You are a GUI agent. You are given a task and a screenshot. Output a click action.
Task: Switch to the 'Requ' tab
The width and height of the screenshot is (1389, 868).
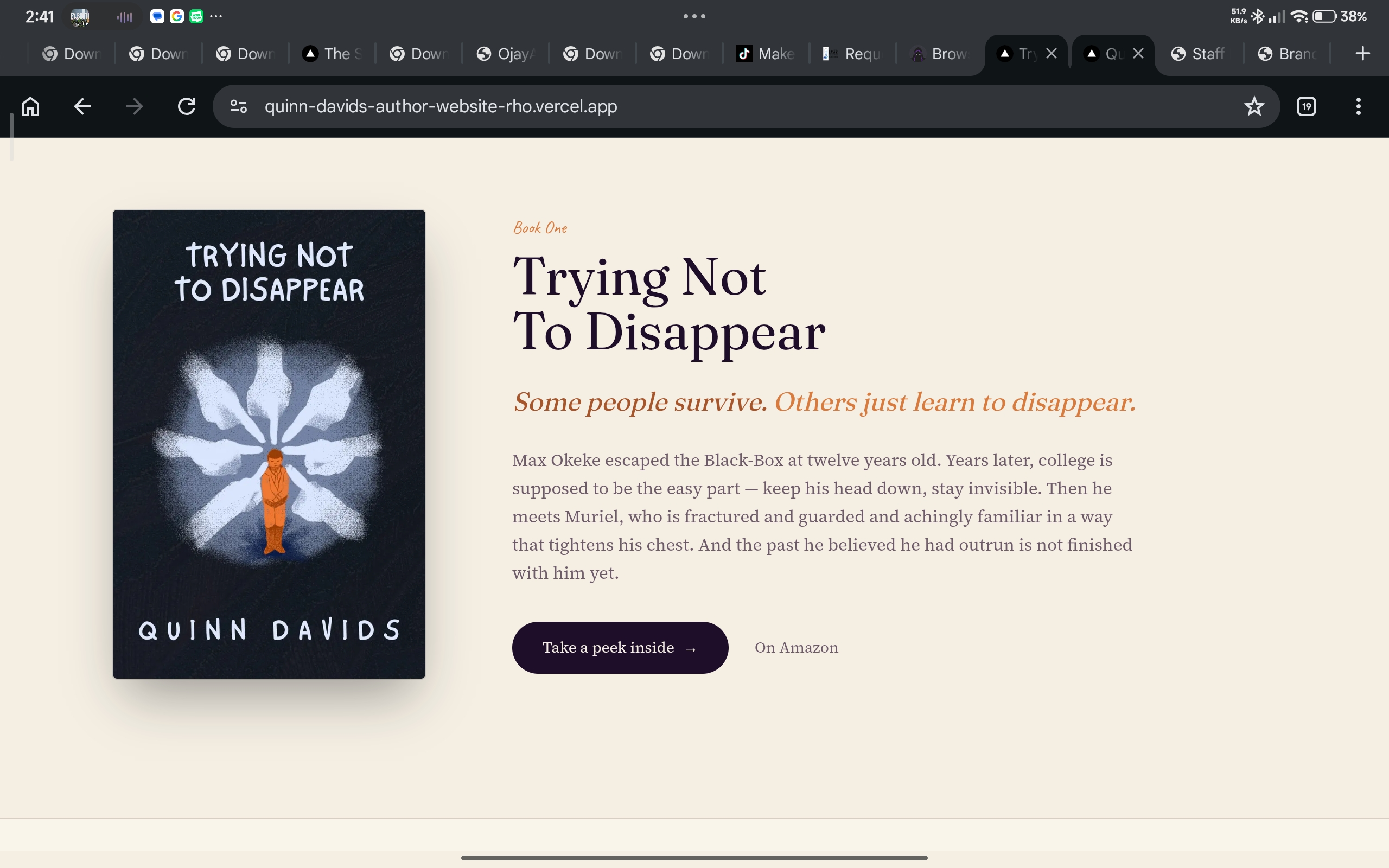click(852, 54)
